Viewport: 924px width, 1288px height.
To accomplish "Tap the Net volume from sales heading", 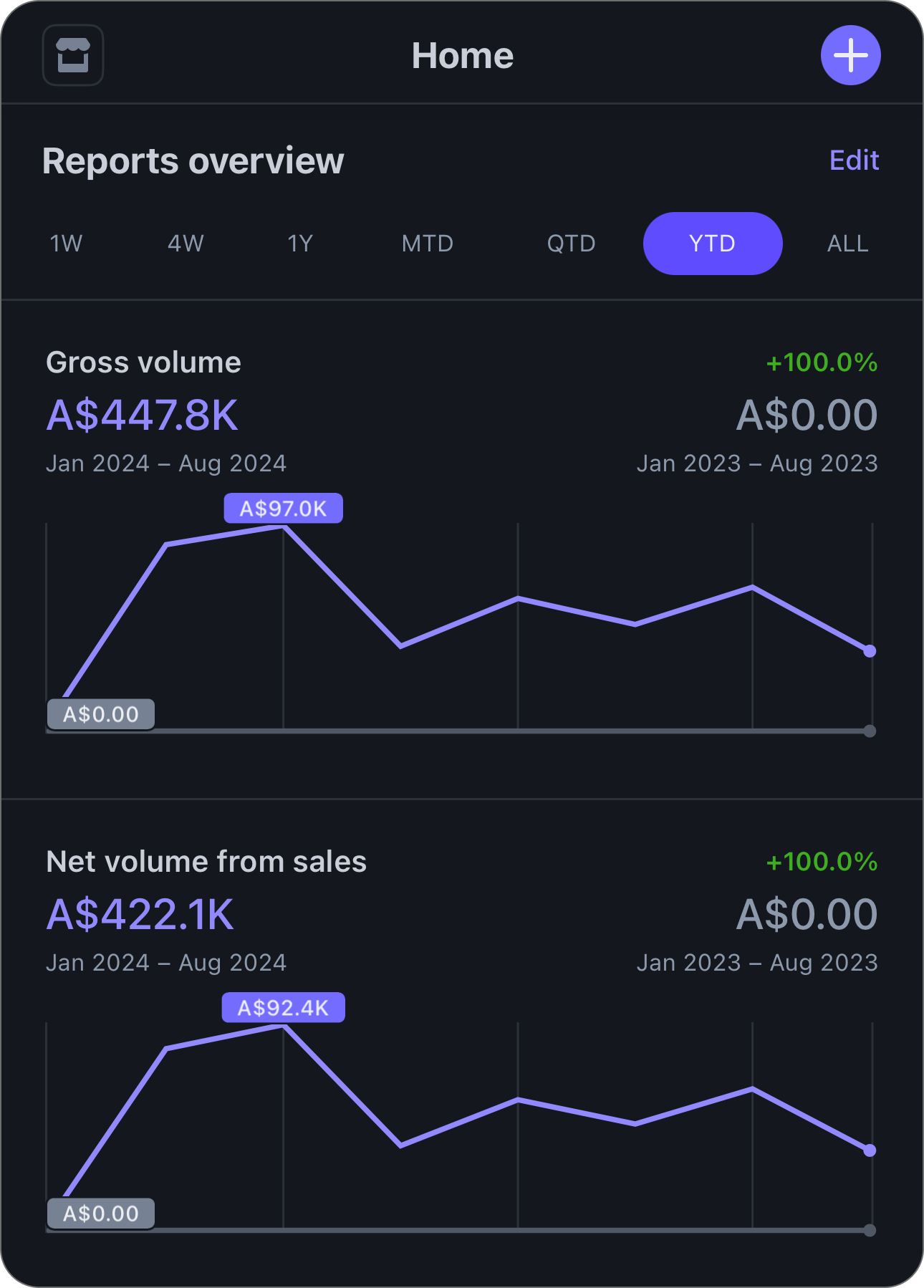I will [206, 862].
